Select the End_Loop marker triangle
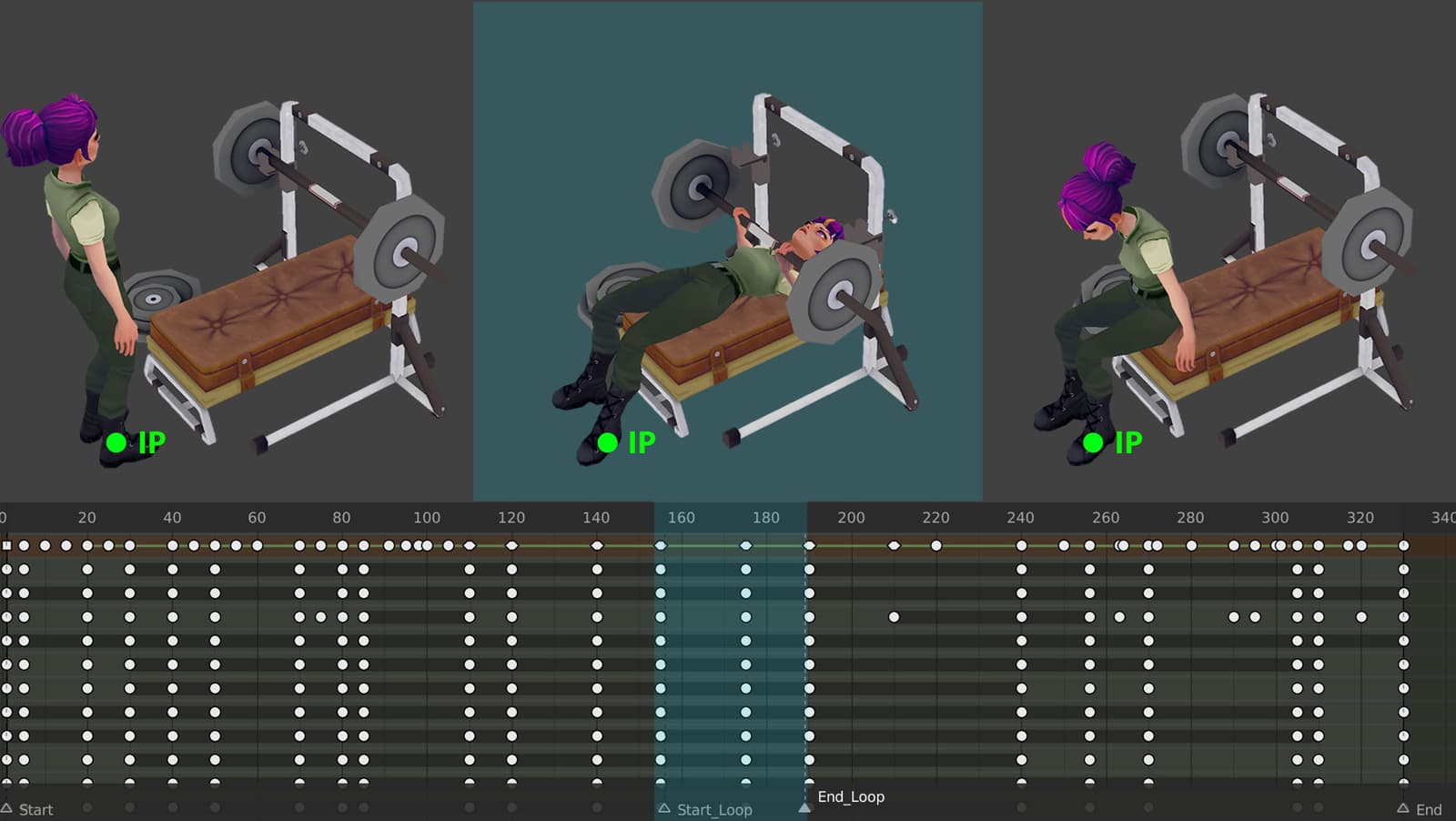 804,806
